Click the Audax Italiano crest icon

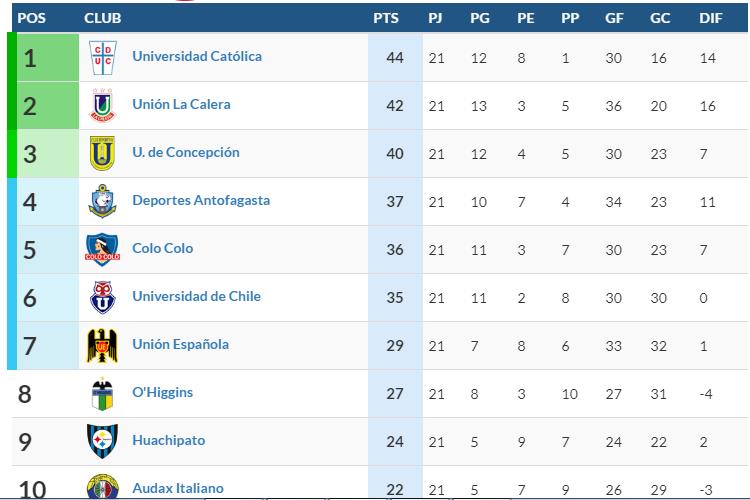pos(103,487)
